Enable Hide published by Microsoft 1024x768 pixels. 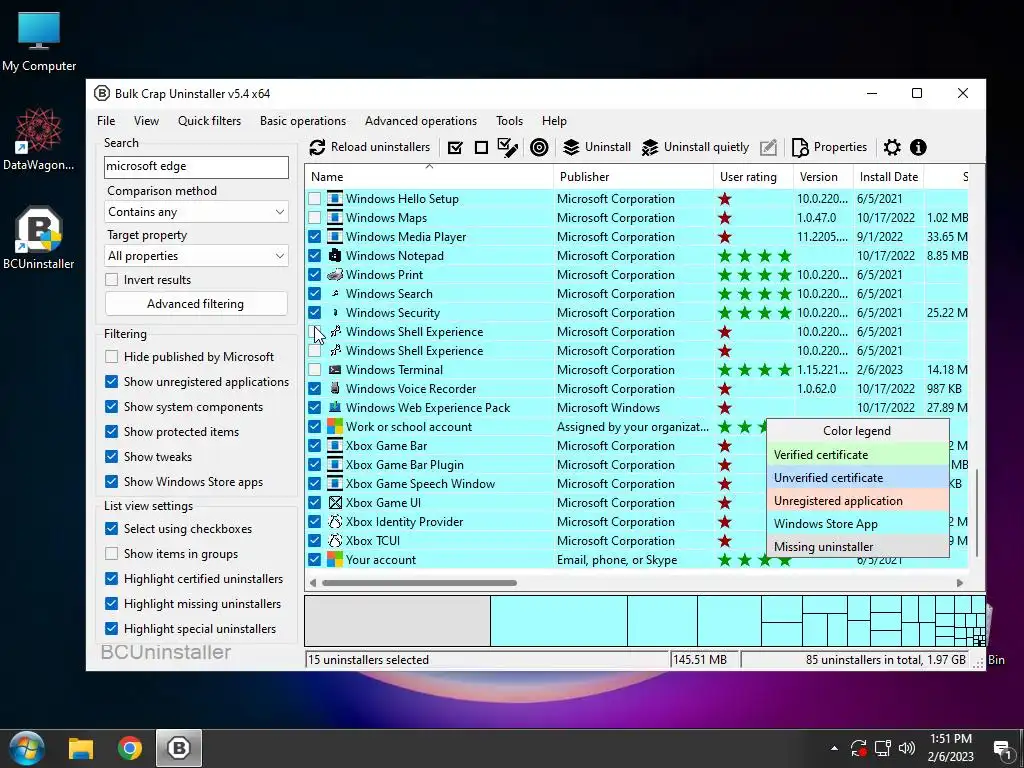[x=112, y=357]
